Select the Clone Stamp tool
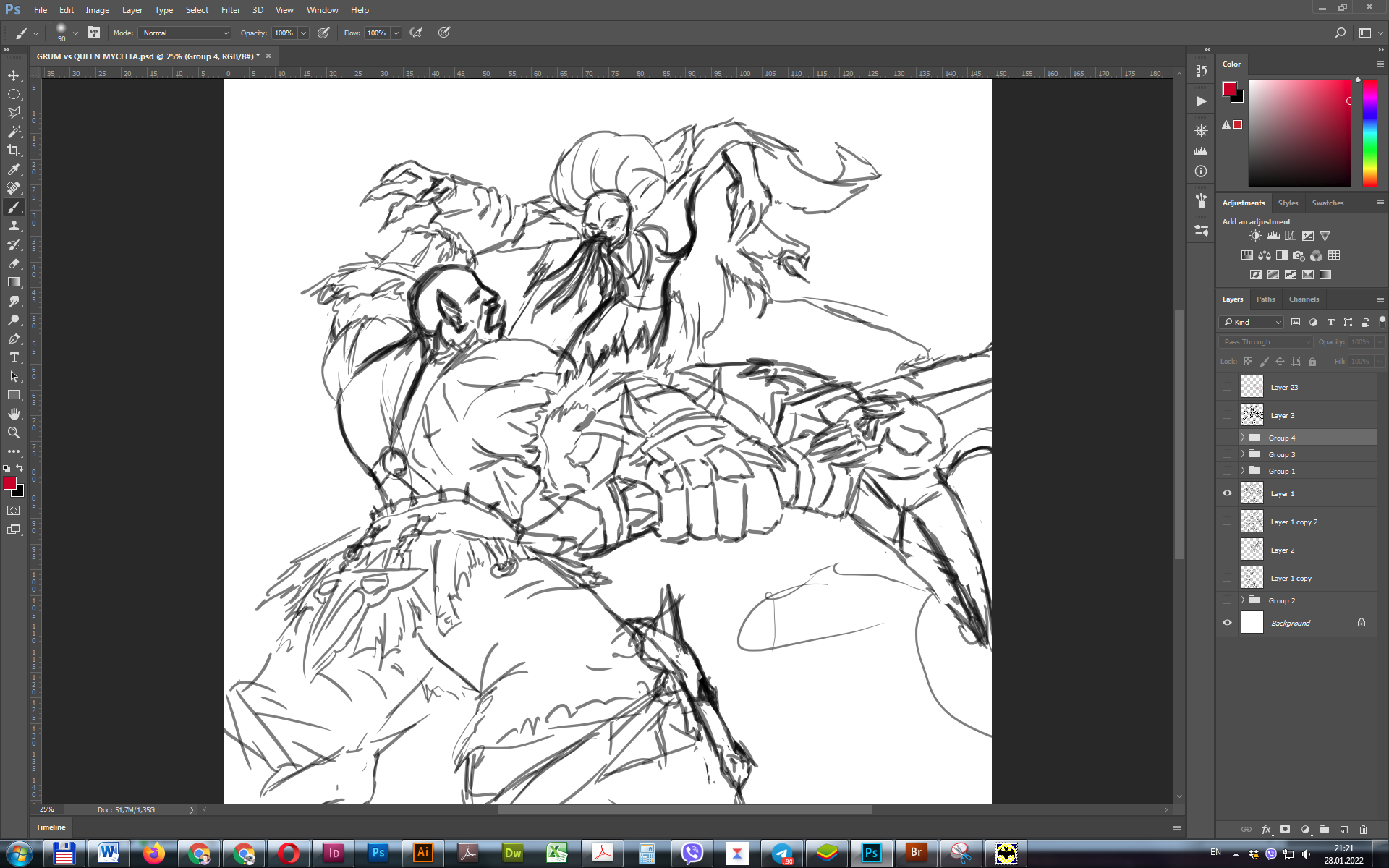This screenshot has height=868, width=1389. click(x=14, y=226)
